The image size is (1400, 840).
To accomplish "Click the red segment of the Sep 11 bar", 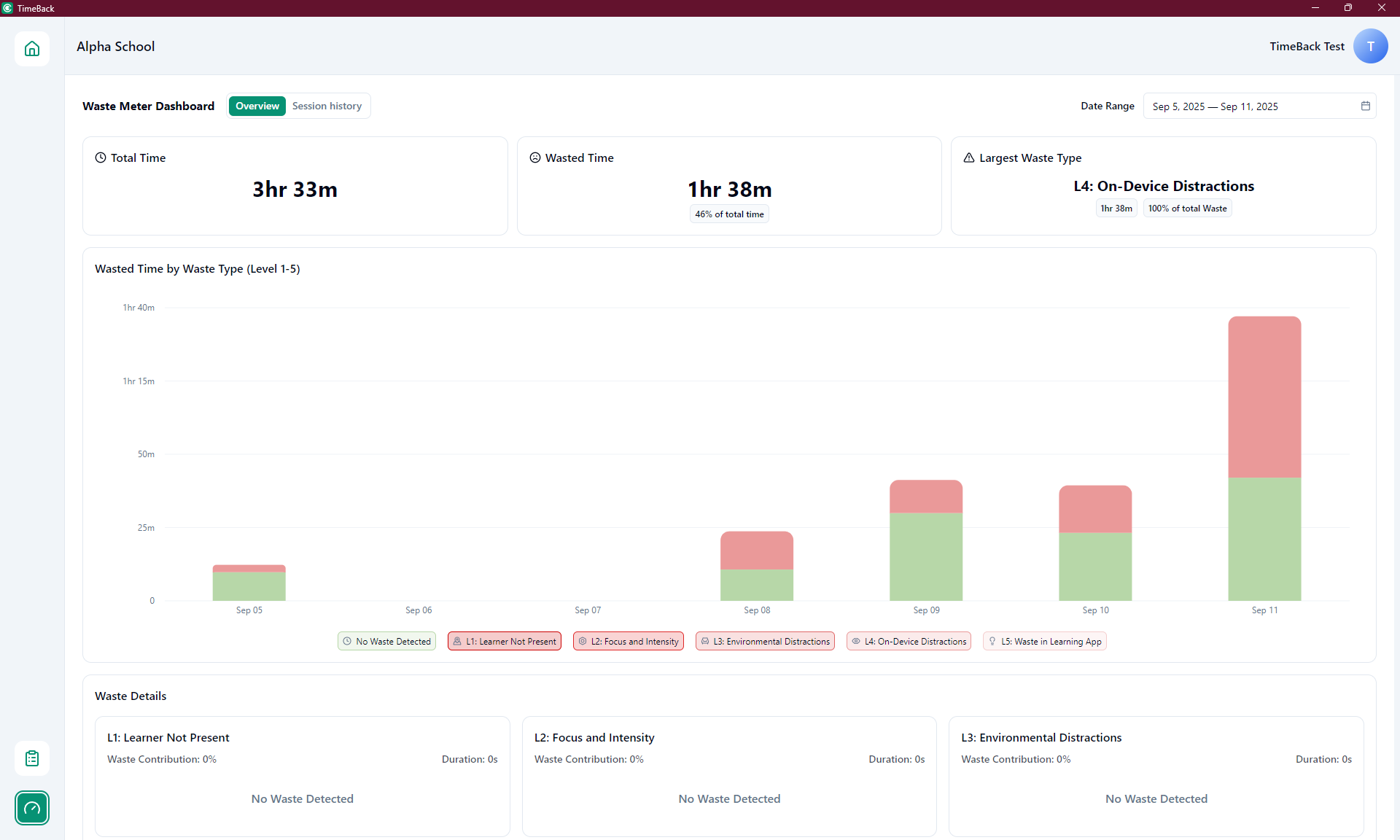I will 1264,397.
